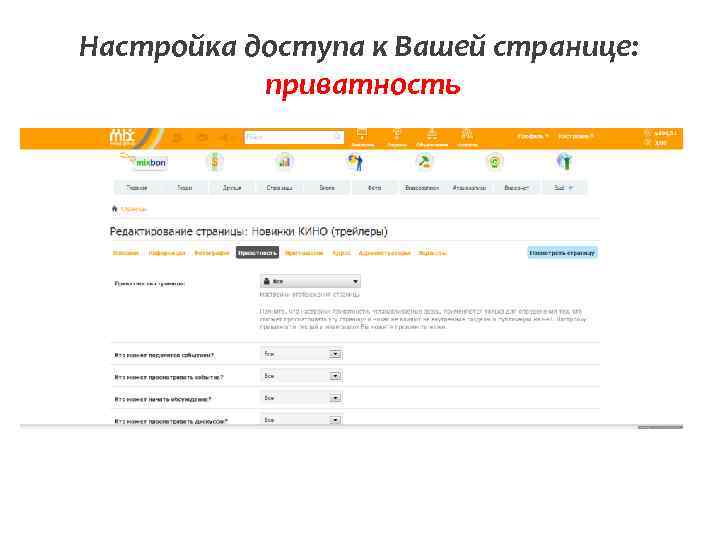
Task: Go to the ninth navigation bar item
Action: 517,188
